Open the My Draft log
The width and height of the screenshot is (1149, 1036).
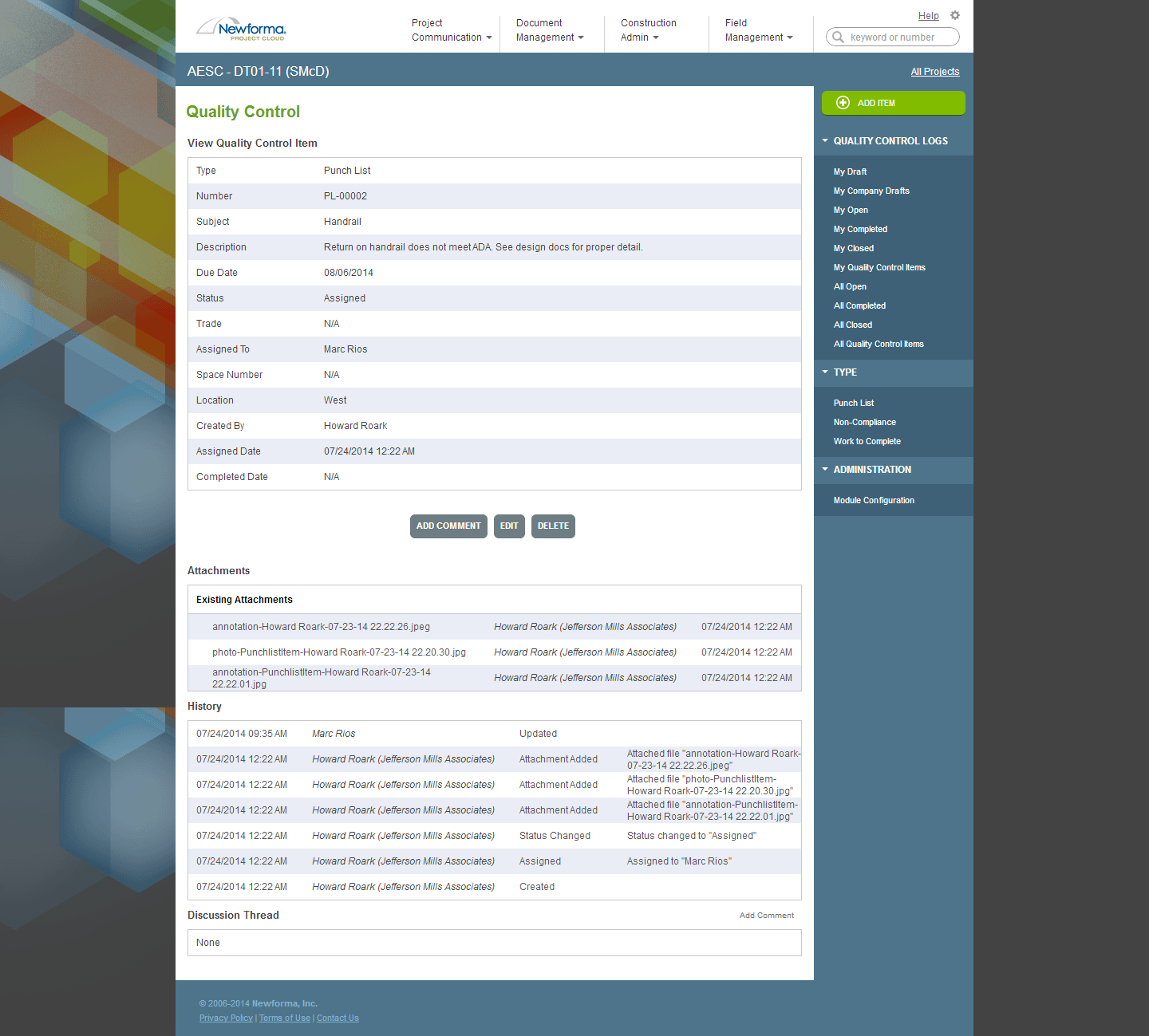850,171
